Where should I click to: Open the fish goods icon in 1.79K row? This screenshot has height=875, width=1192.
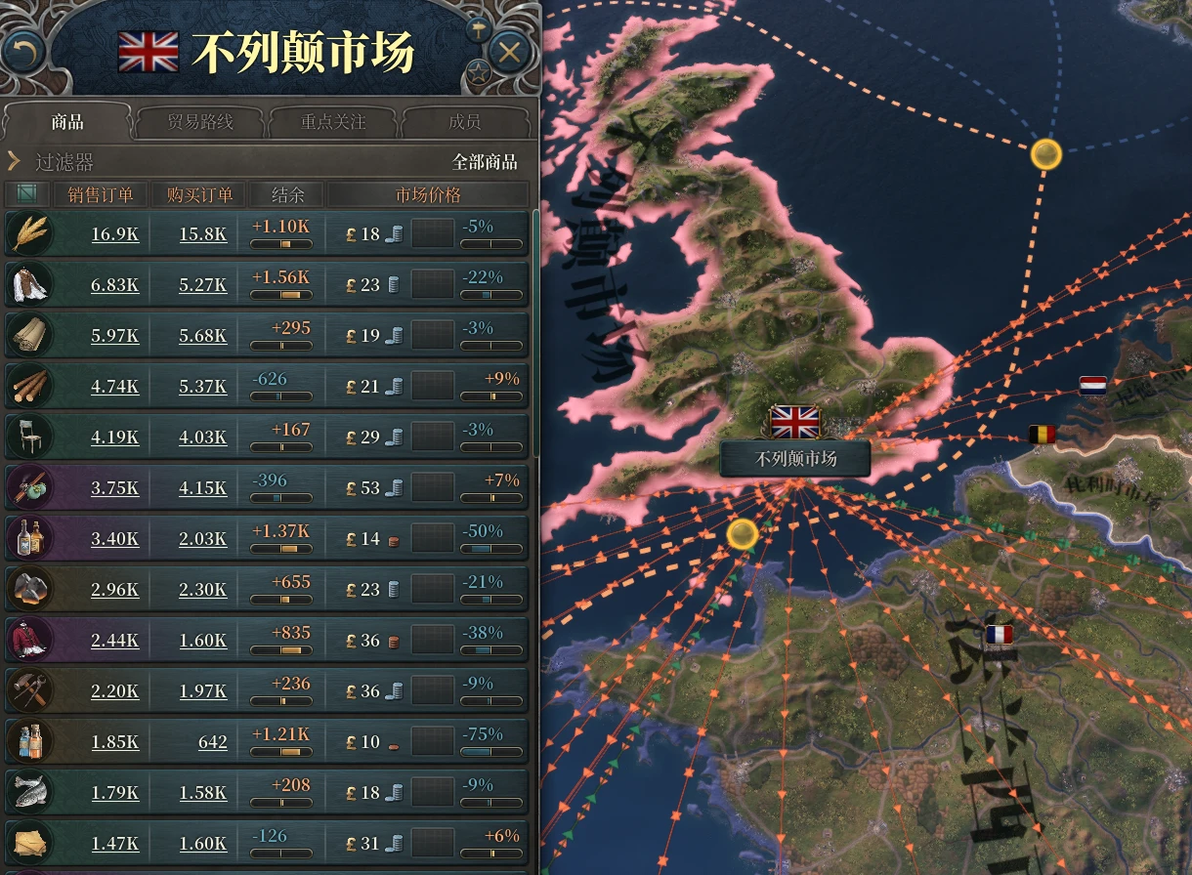coord(30,792)
